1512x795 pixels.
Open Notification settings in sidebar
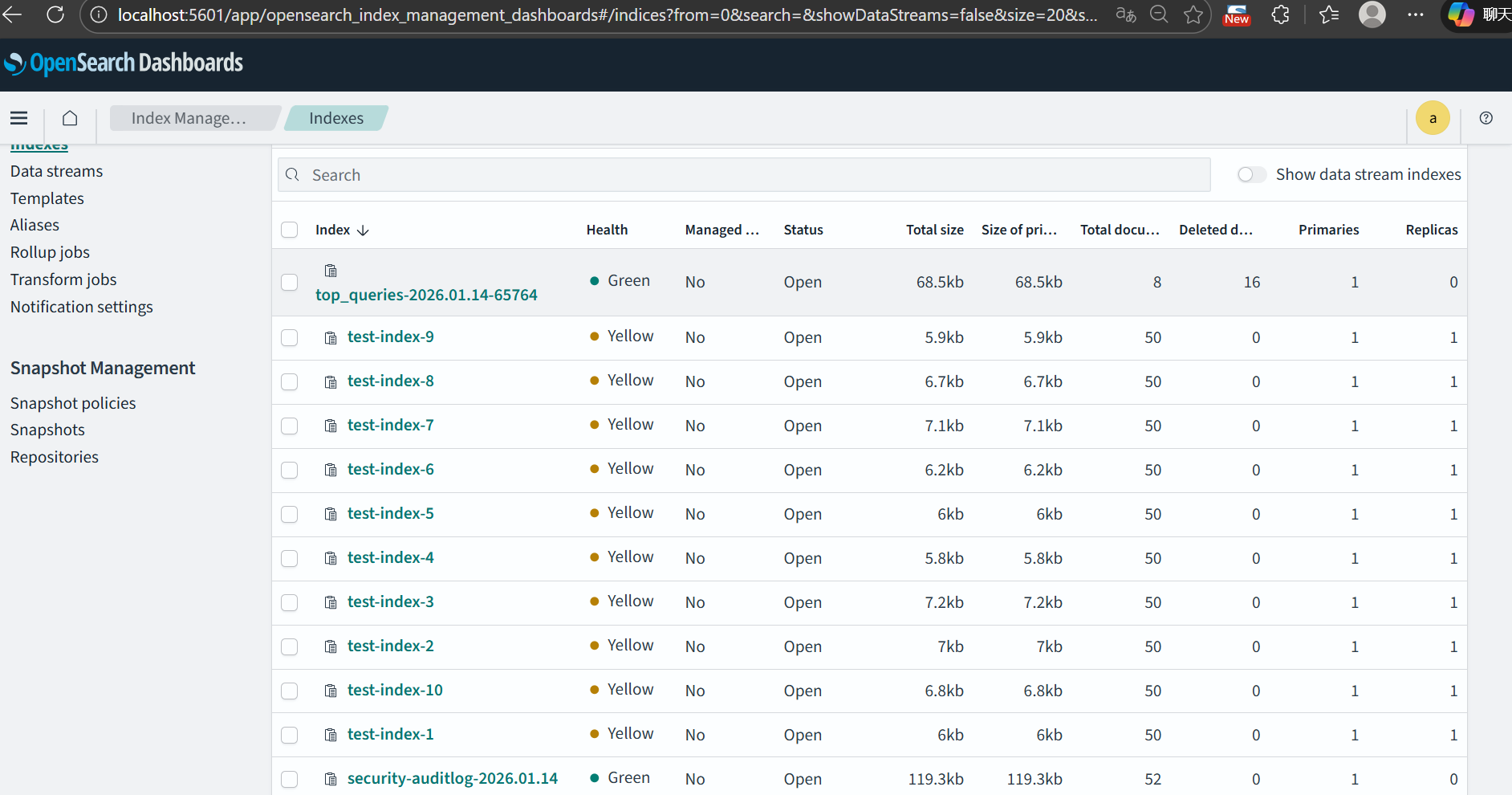82,307
